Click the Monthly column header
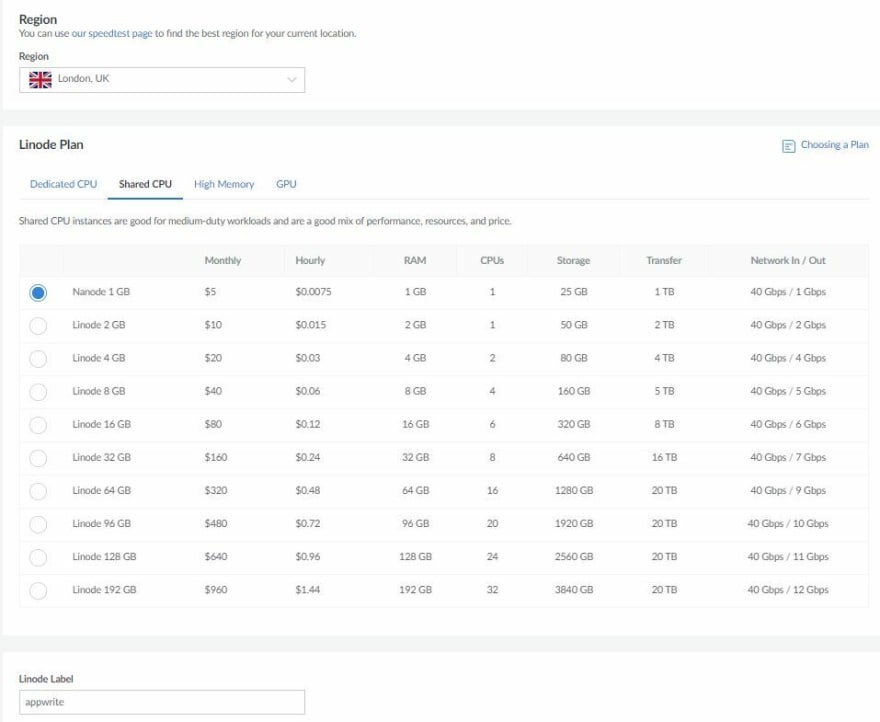This screenshot has width=880, height=722. 223,261
